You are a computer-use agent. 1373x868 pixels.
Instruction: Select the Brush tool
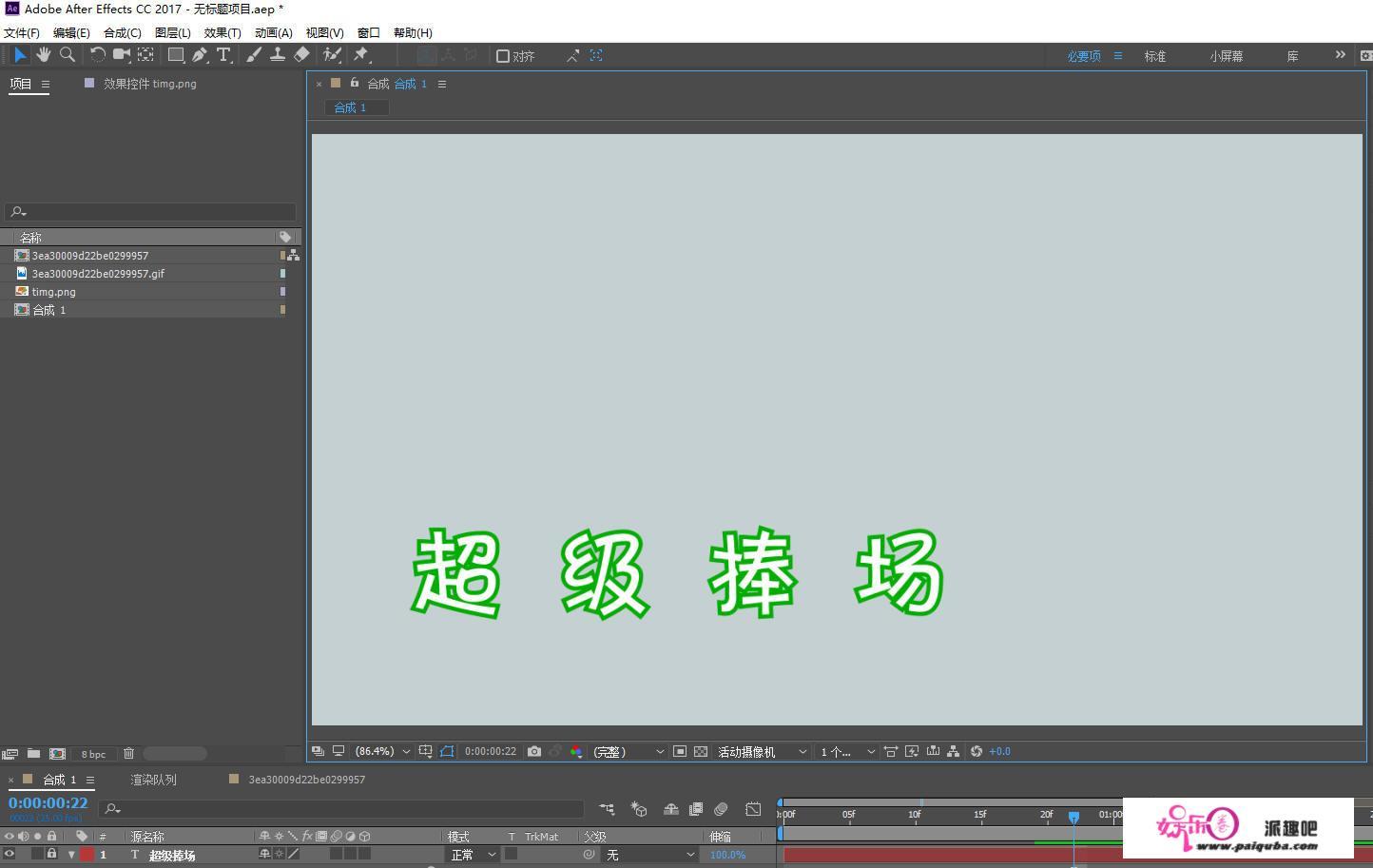tap(254, 55)
